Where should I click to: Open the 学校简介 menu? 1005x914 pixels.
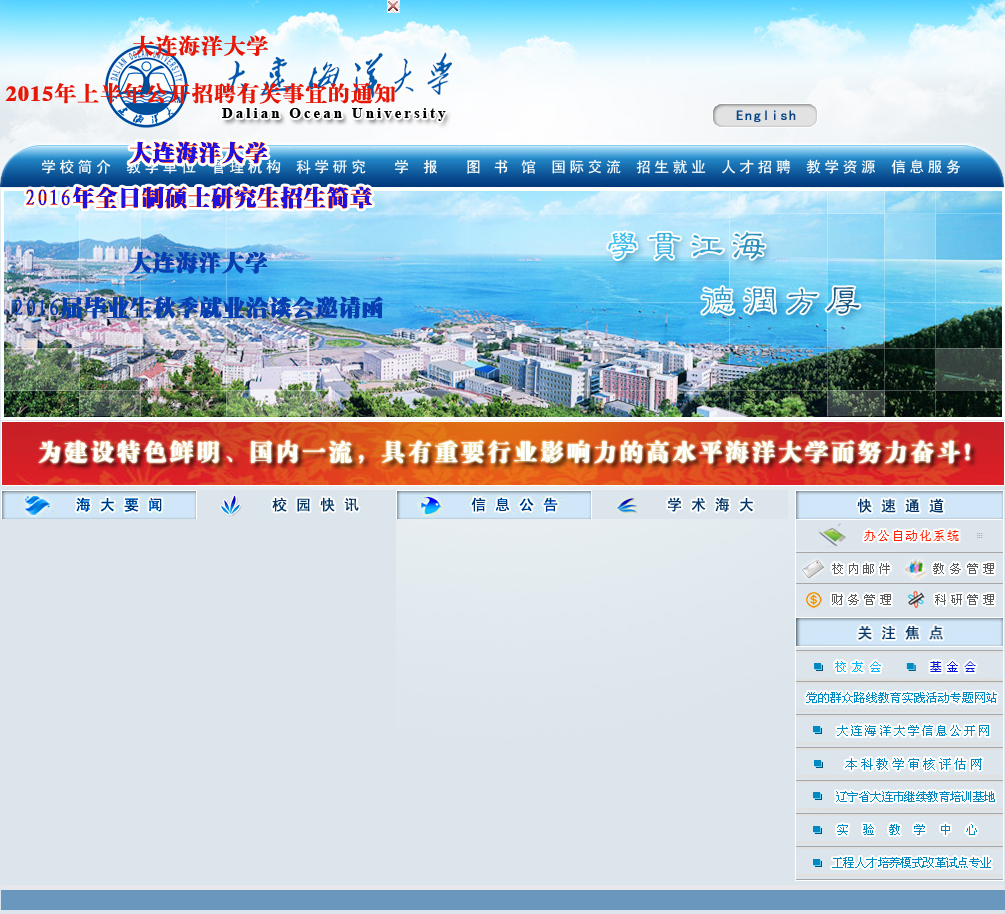pos(76,167)
